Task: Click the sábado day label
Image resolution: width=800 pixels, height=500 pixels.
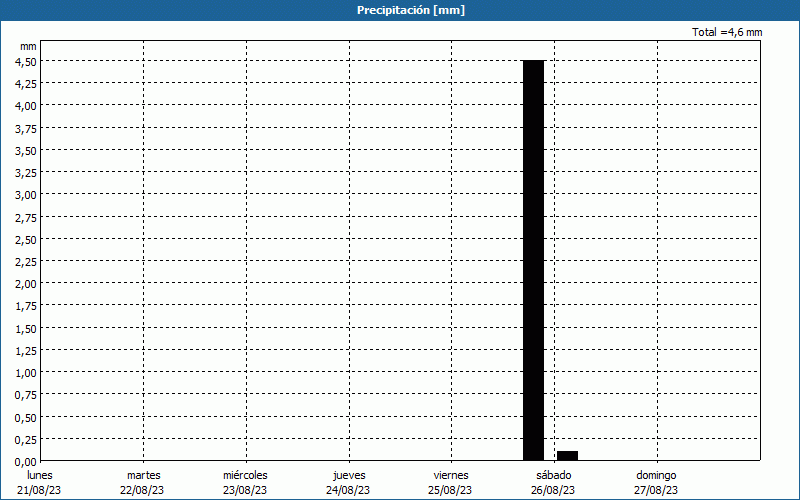Action: [554, 475]
